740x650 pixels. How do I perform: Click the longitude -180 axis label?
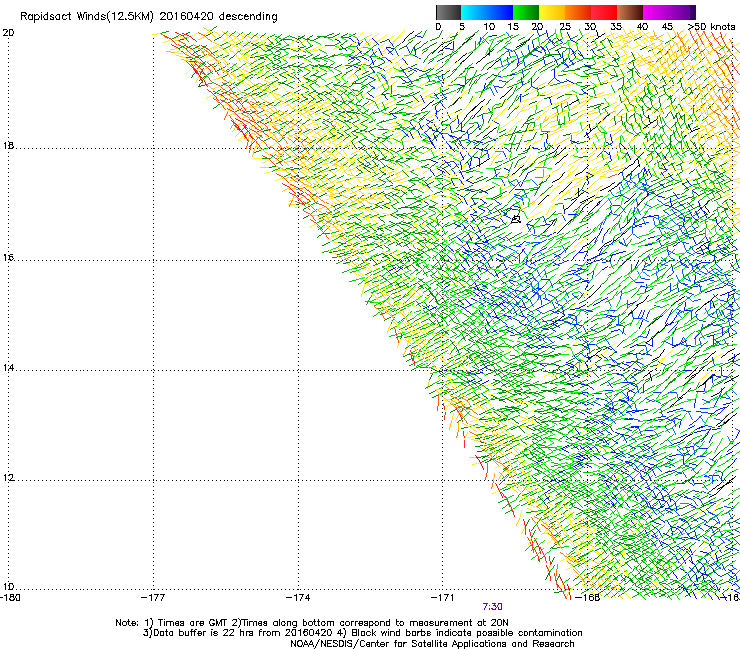(10, 598)
